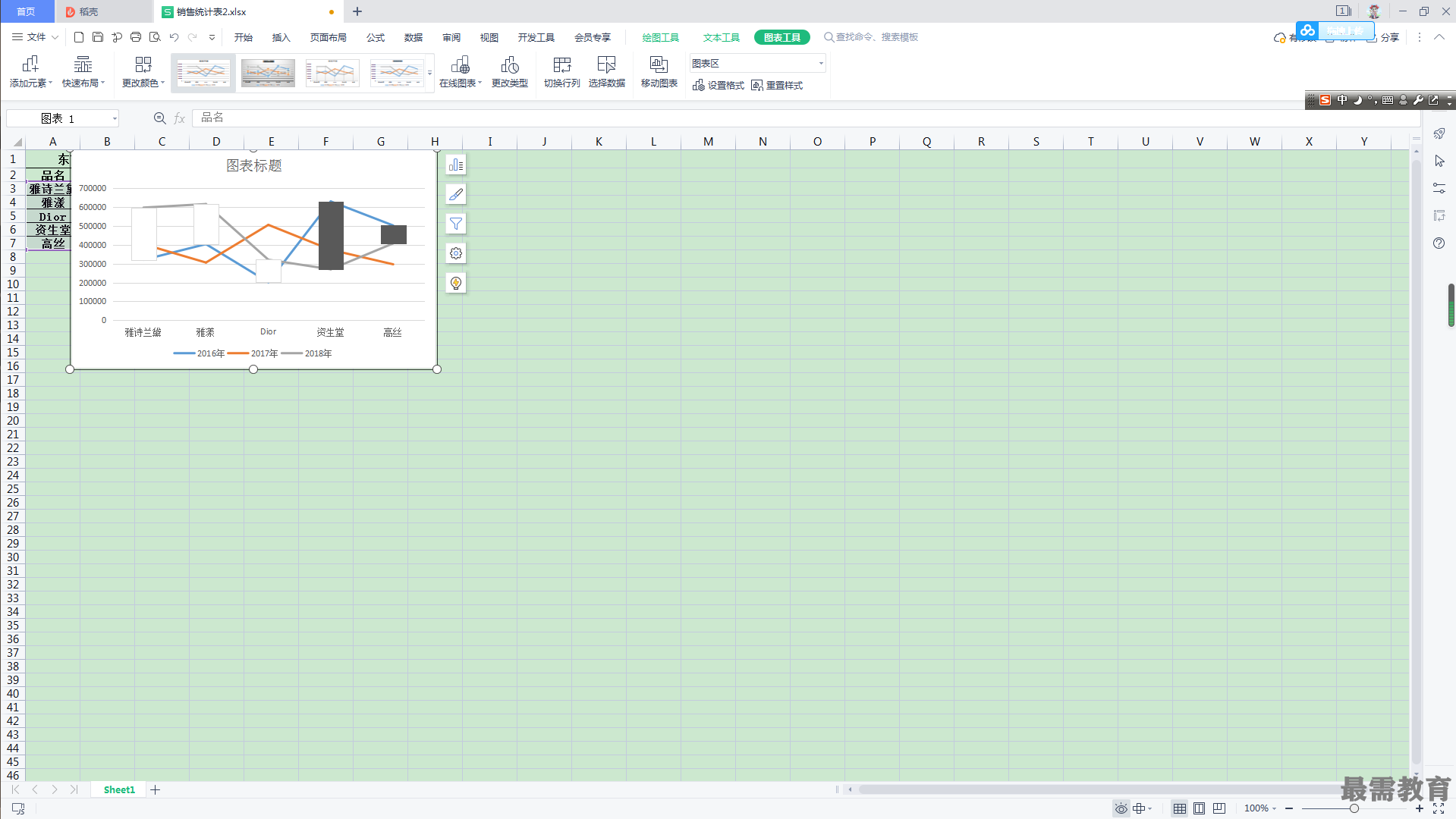Image resolution: width=1456 pixels, height=819 pixels.
Task: Click the 选择数据 select data icon
Action: pos(607,64)
